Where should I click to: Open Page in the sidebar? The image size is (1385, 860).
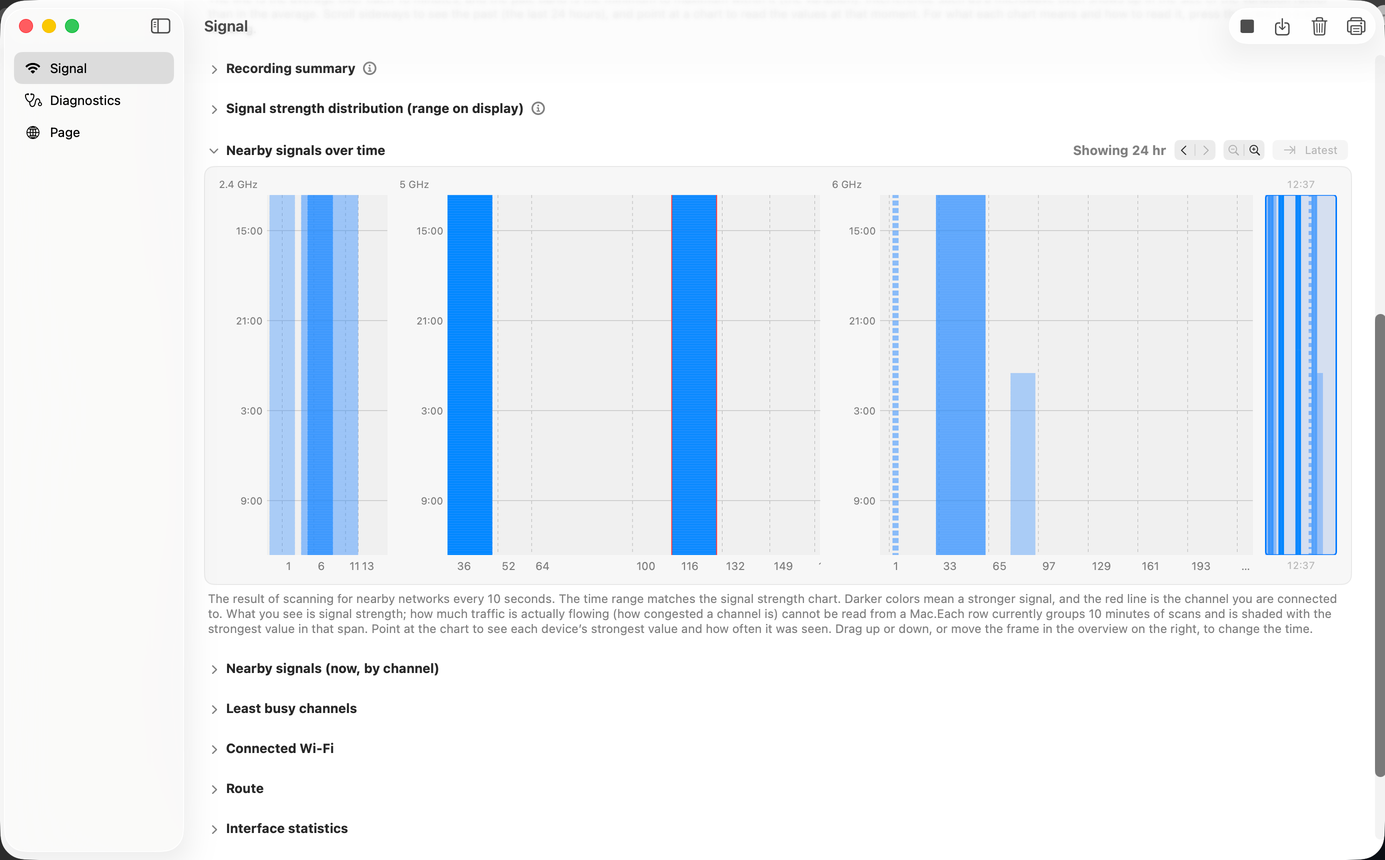(94, 132)
